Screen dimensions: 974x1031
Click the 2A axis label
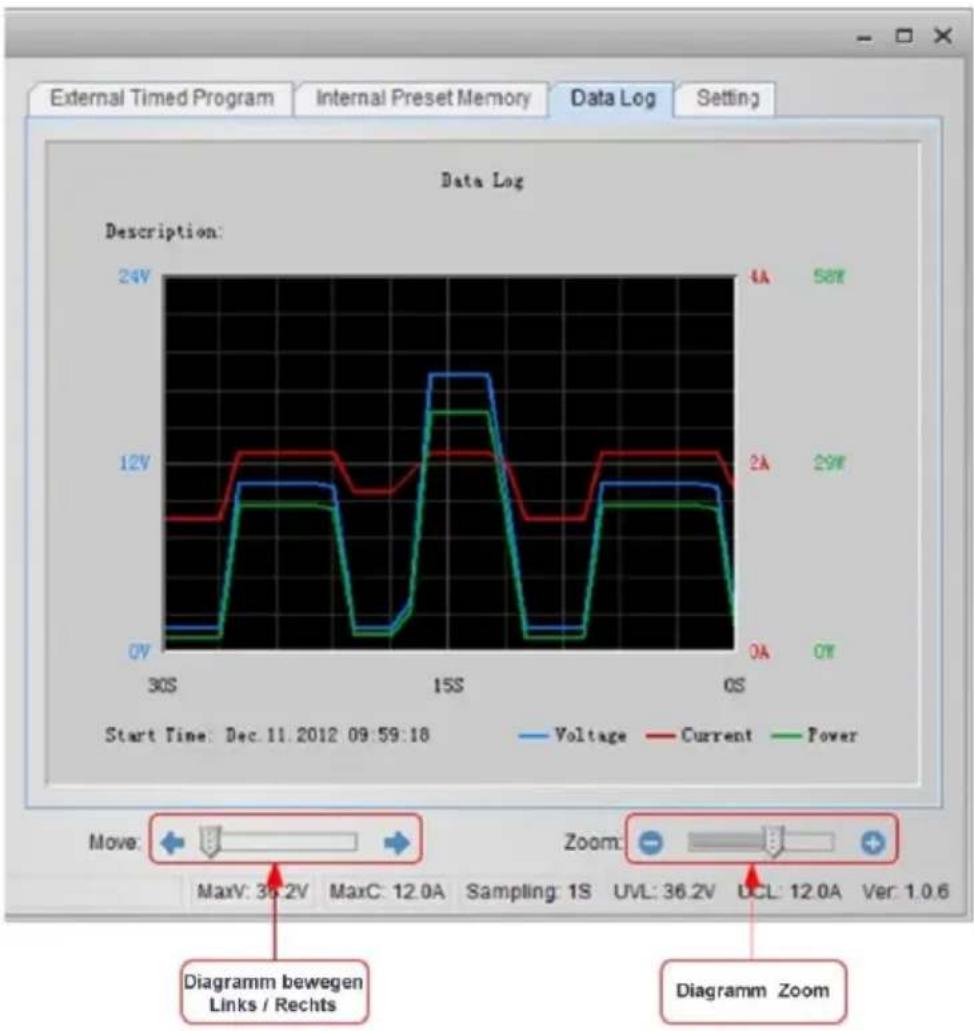click(x=760, y=464)
